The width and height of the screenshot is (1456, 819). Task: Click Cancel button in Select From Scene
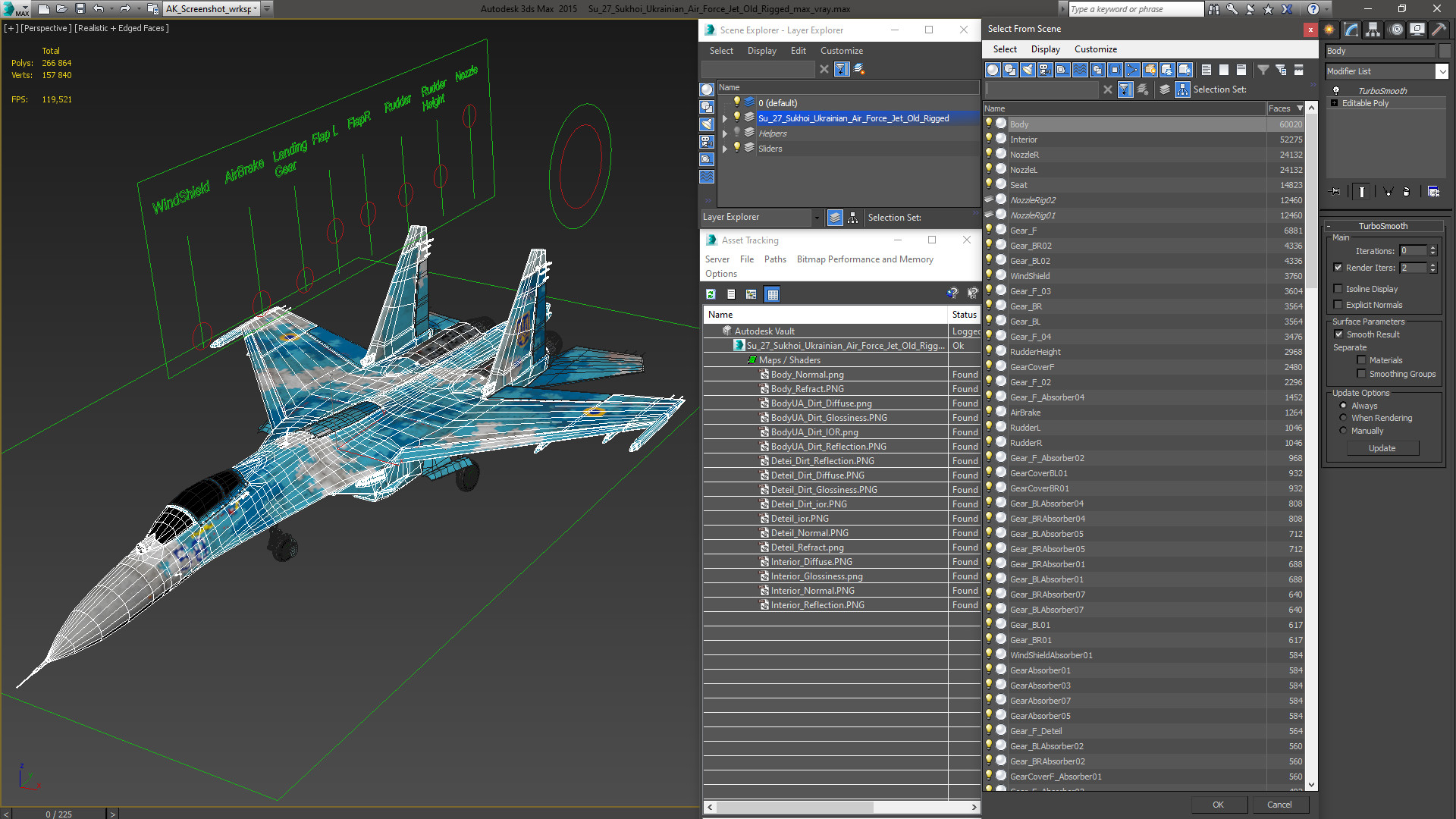[1279, 805]
